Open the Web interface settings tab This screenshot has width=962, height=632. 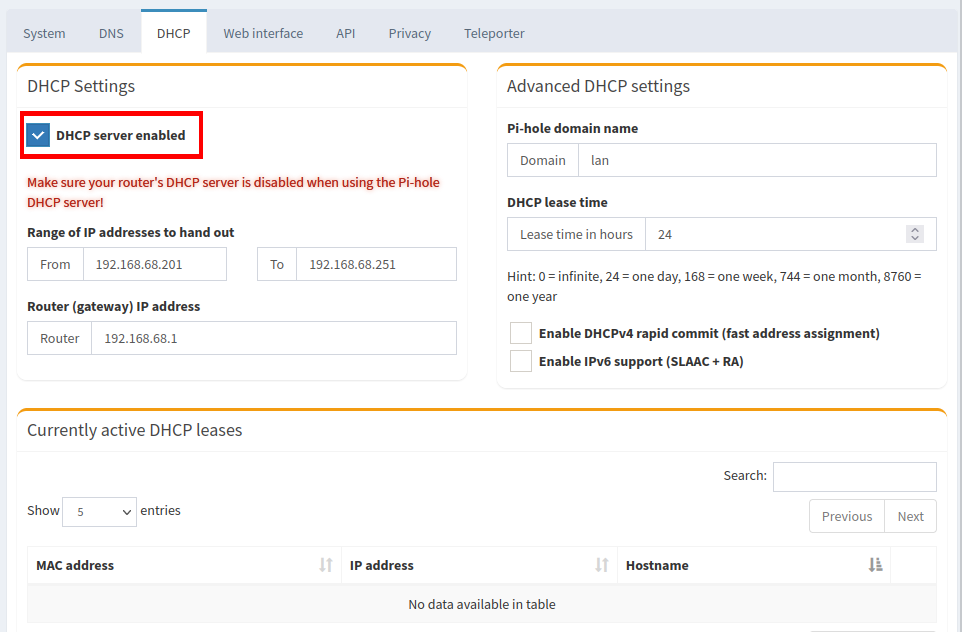pyautogui.click(x=263, y=32)
